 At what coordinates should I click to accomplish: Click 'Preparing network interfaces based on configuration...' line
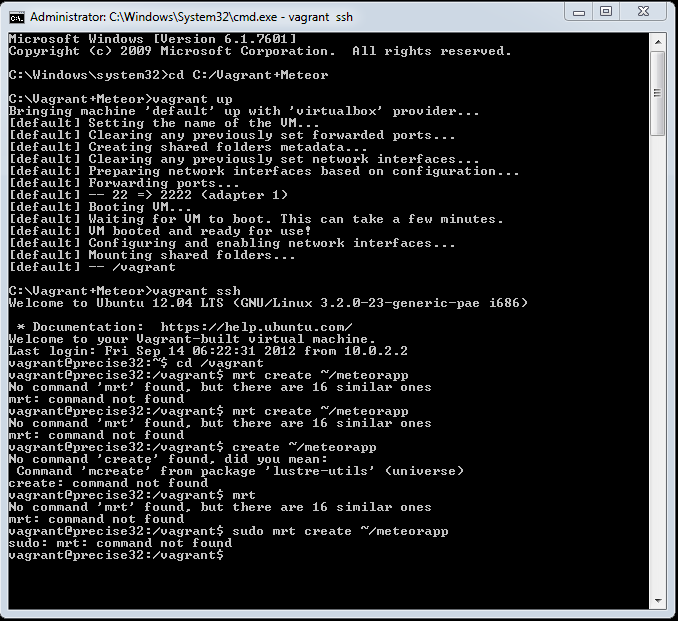[264, 171]
